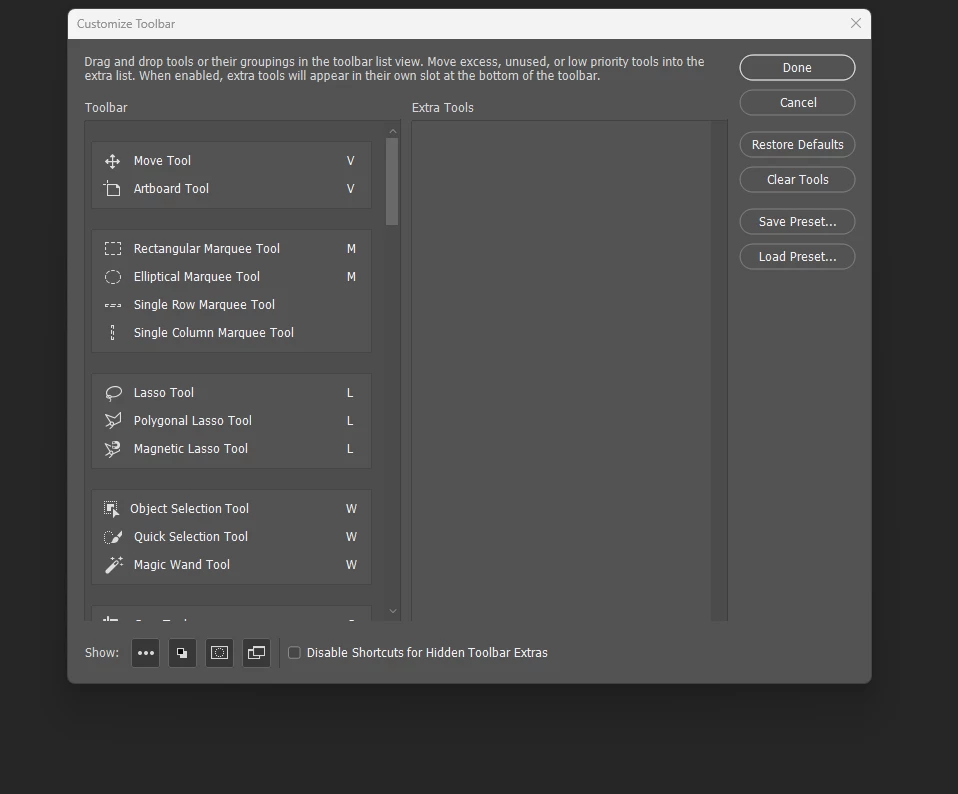This screenshot has height=794, width=958.
Task: Open the Load Preset dialog
Action: 797,257
